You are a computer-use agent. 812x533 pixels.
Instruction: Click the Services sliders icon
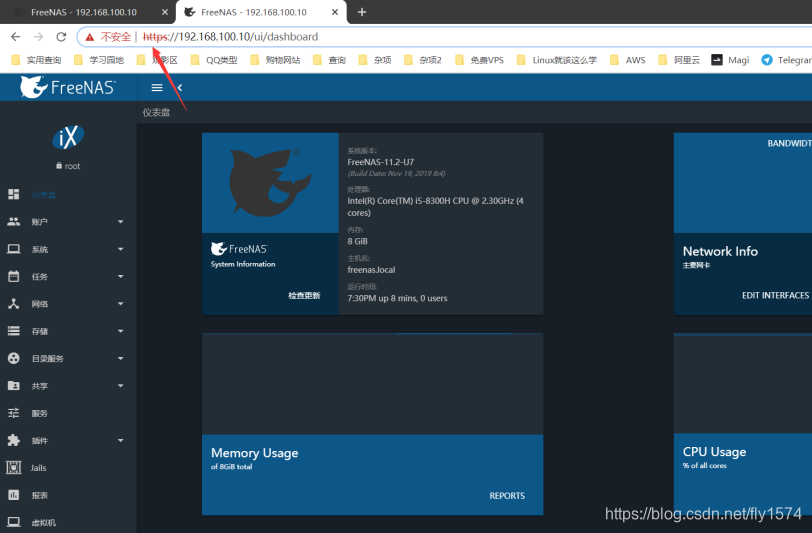[13, 413]
